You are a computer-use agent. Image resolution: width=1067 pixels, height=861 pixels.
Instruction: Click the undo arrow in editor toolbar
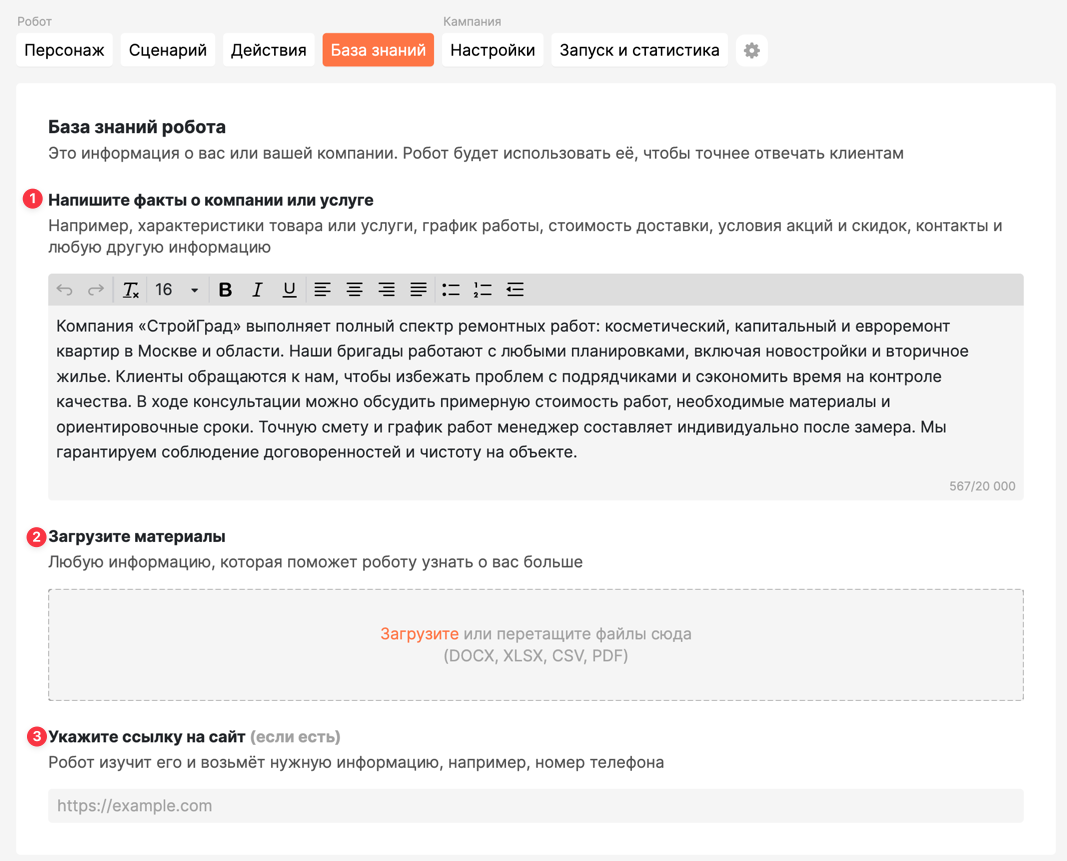[65, 290]
